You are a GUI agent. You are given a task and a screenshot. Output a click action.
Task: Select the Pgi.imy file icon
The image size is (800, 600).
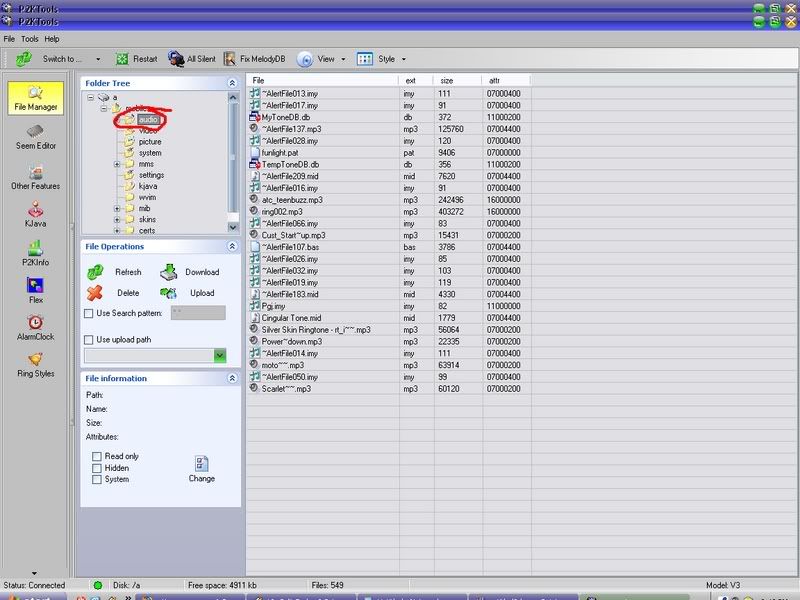click(x=255, y=306)
